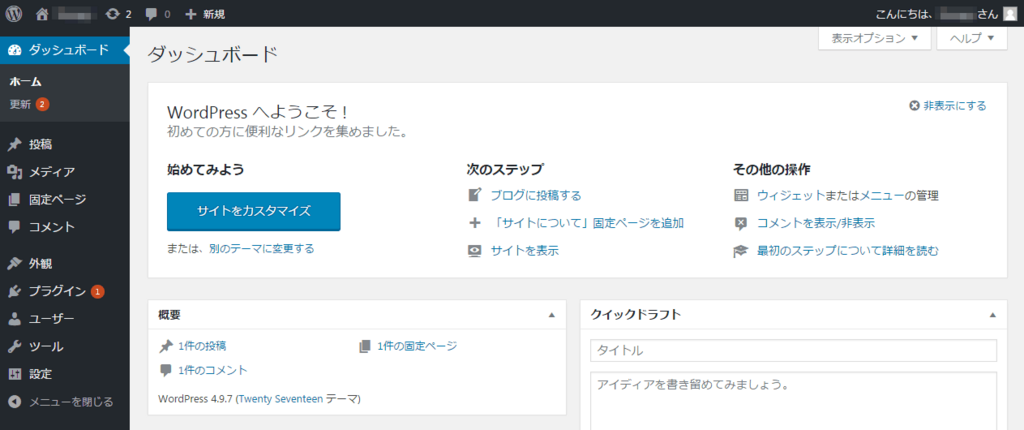
Task: Click the 設定 sliders icon
Action: pyautogui.click(x=15, y=374)
